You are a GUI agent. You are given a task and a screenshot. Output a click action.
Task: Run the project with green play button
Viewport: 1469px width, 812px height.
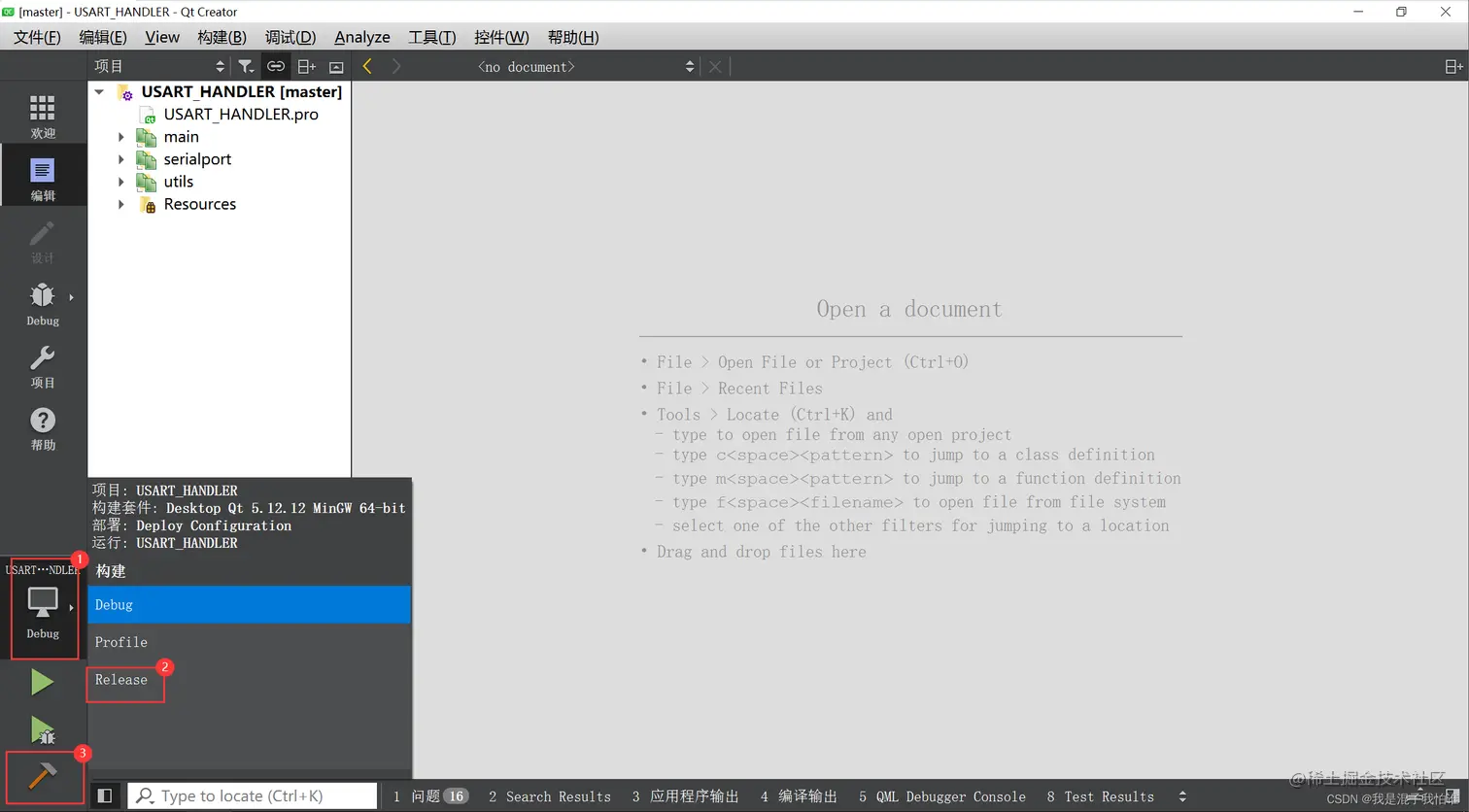click(x=42, y=683)
